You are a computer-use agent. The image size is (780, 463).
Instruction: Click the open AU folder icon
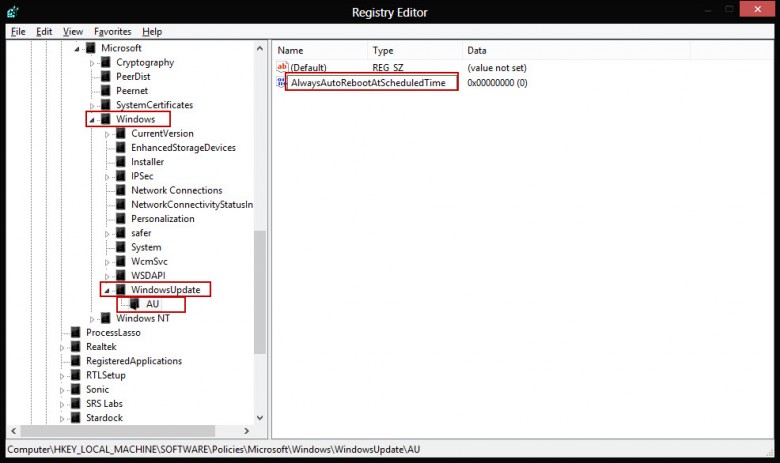click(135, 304)
